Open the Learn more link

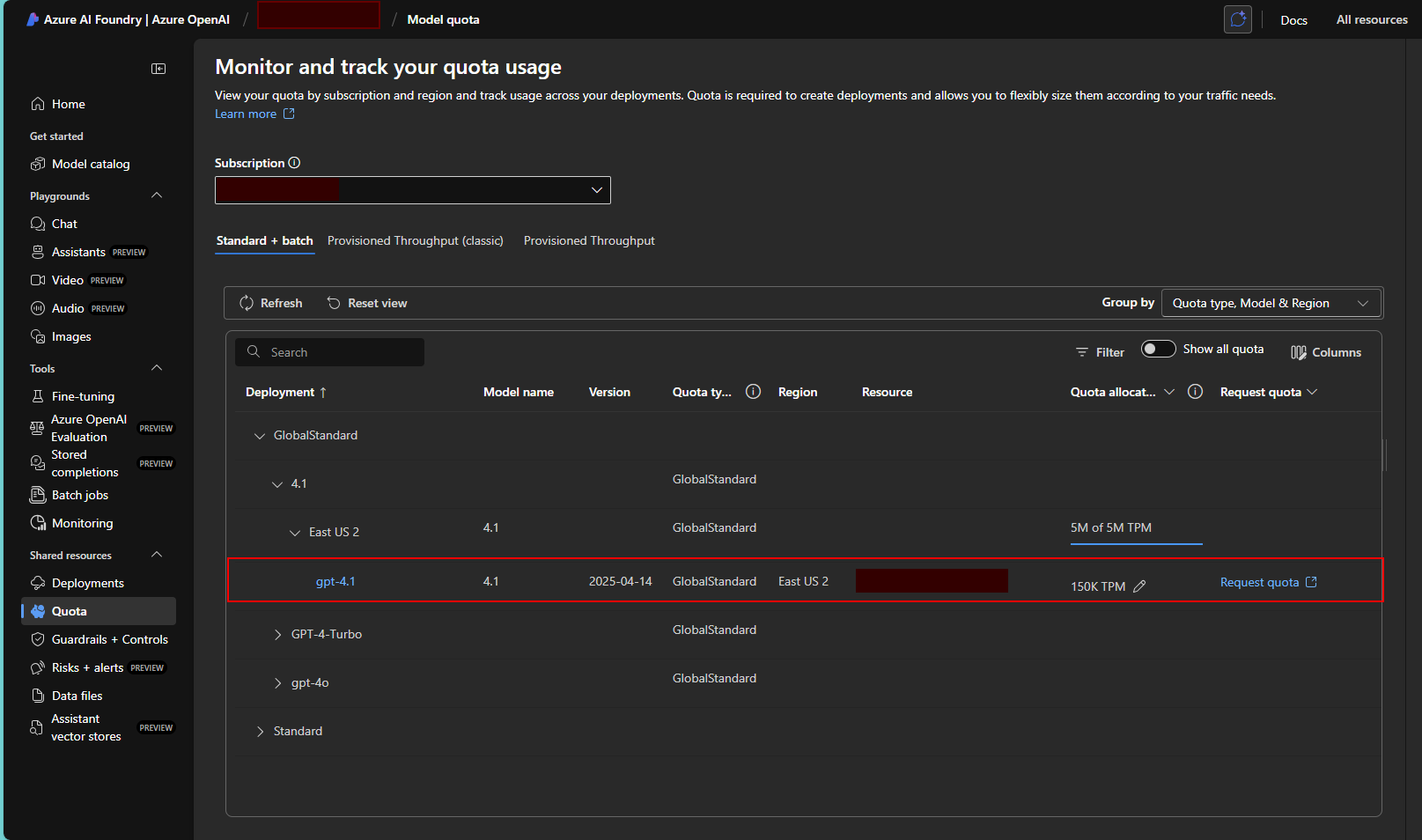[254, 114]
